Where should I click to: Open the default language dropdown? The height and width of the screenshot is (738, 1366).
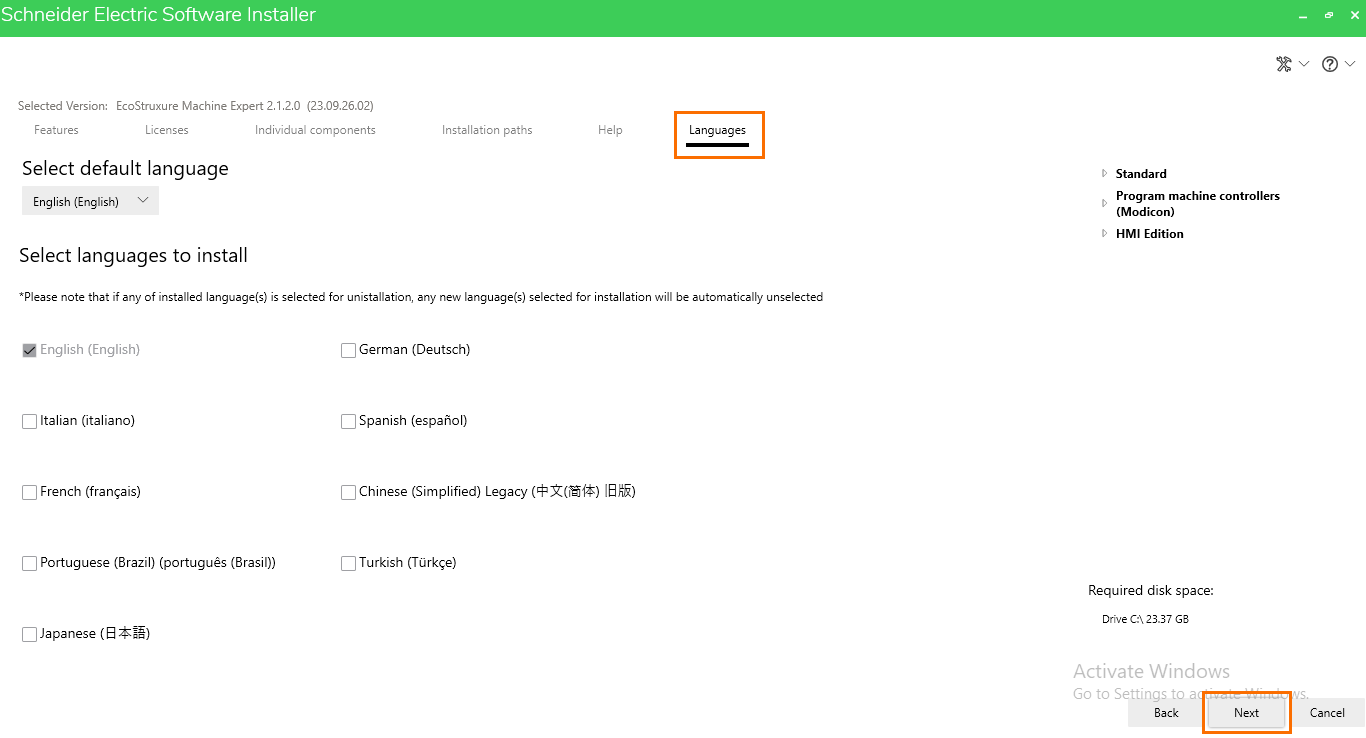pos(90,201)
